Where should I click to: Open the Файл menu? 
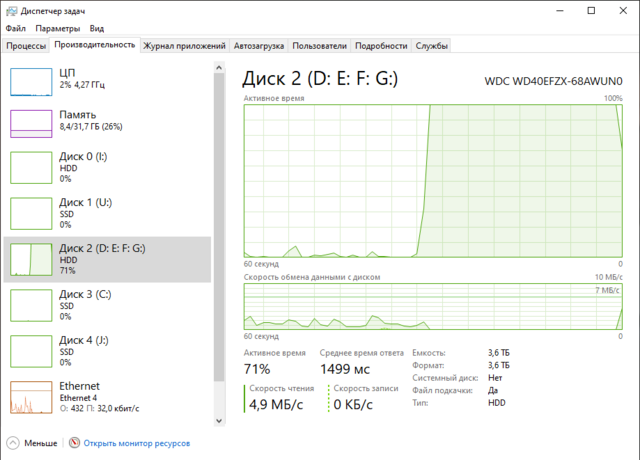16,29
